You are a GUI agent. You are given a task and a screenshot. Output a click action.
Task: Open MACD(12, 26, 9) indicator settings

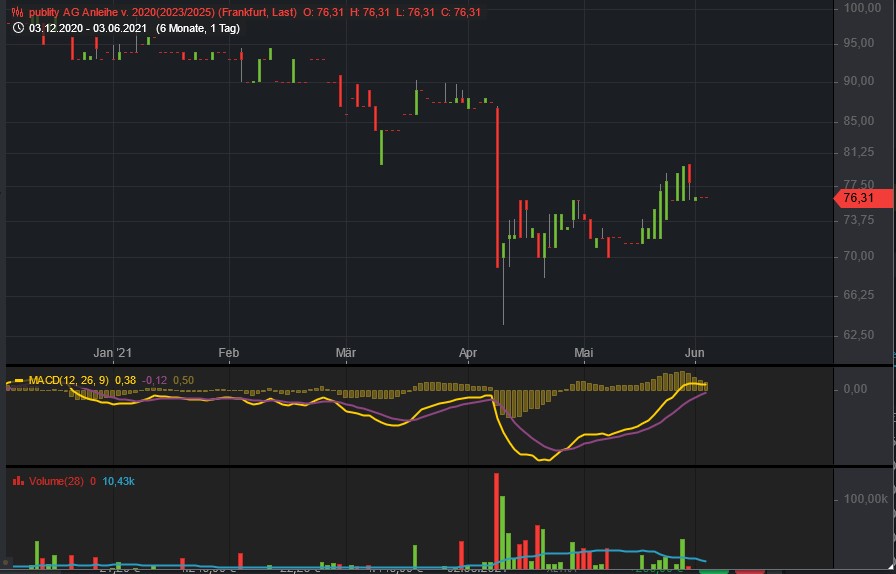69,380
